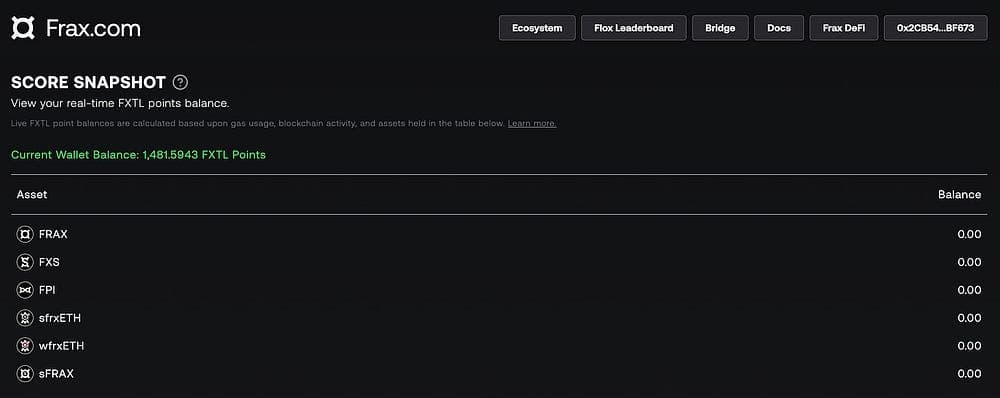Select the Current Wallet Balance points text
This screenshot has width=1000, height=398.
[138, 155]
